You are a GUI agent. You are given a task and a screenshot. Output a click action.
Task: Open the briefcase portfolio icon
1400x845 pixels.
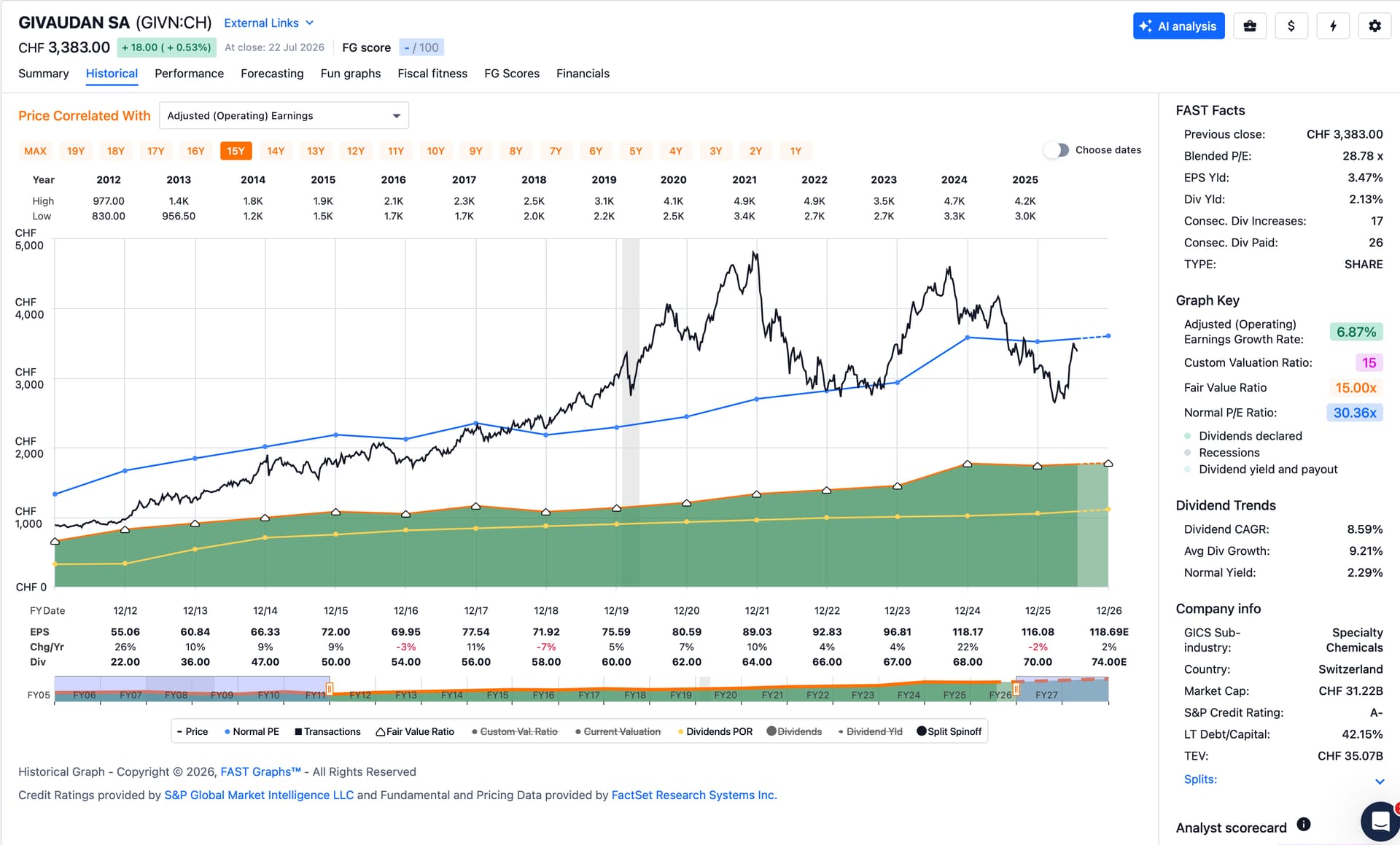(1250, 26)
